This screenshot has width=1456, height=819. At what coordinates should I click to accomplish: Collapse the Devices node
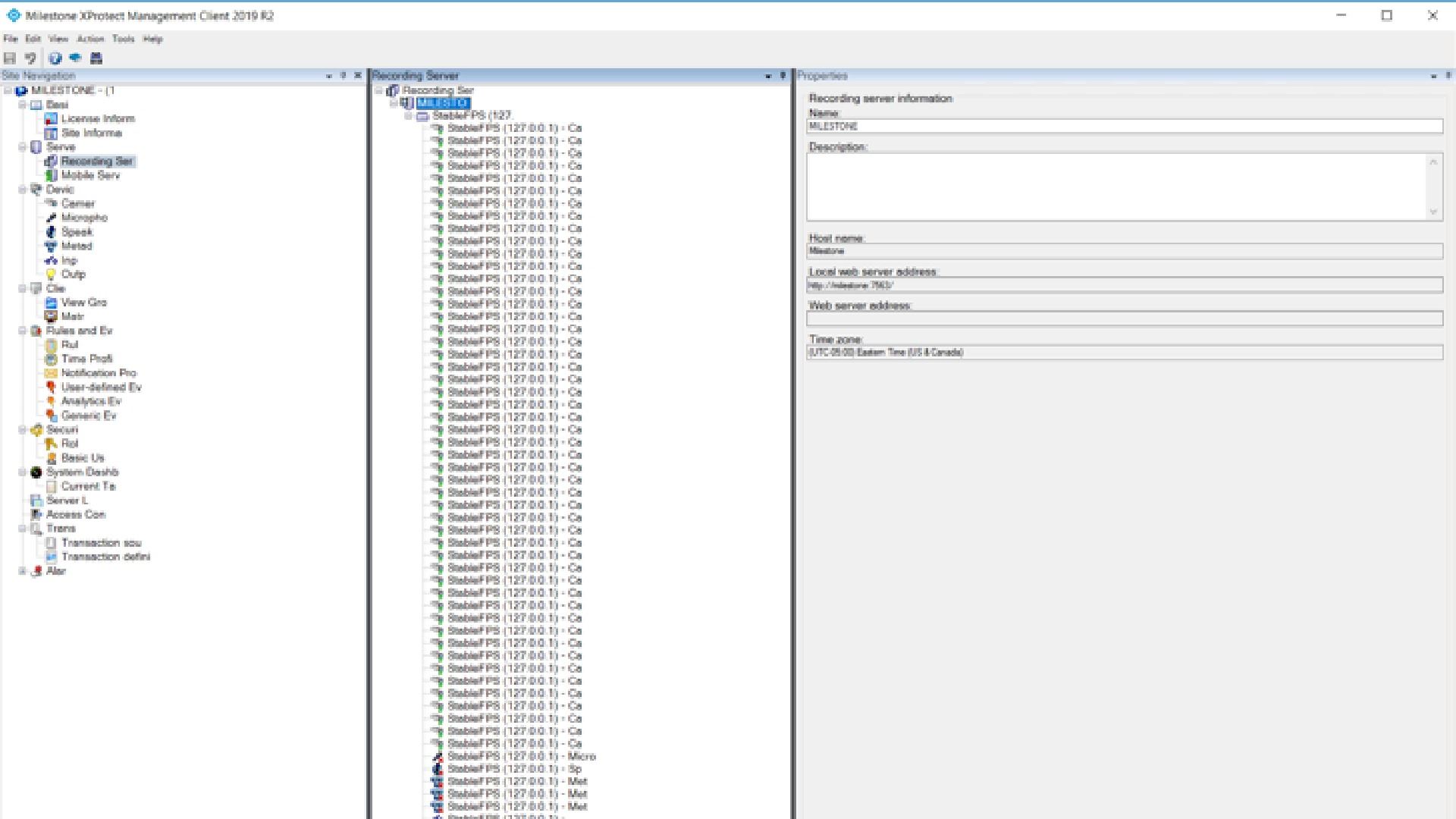pos(23,190)
